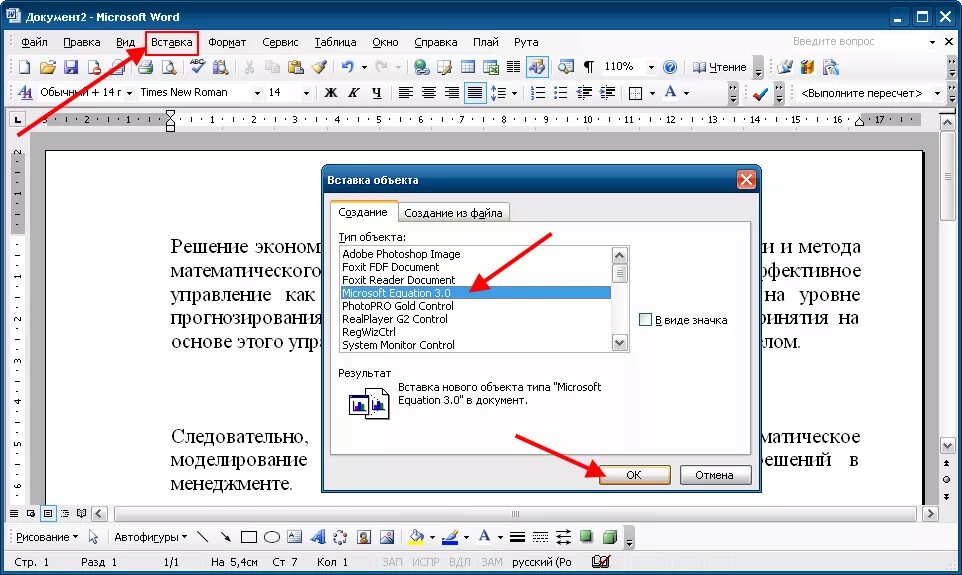
Task: Open Columns layout icon
Action: click(x=514, y=67)
